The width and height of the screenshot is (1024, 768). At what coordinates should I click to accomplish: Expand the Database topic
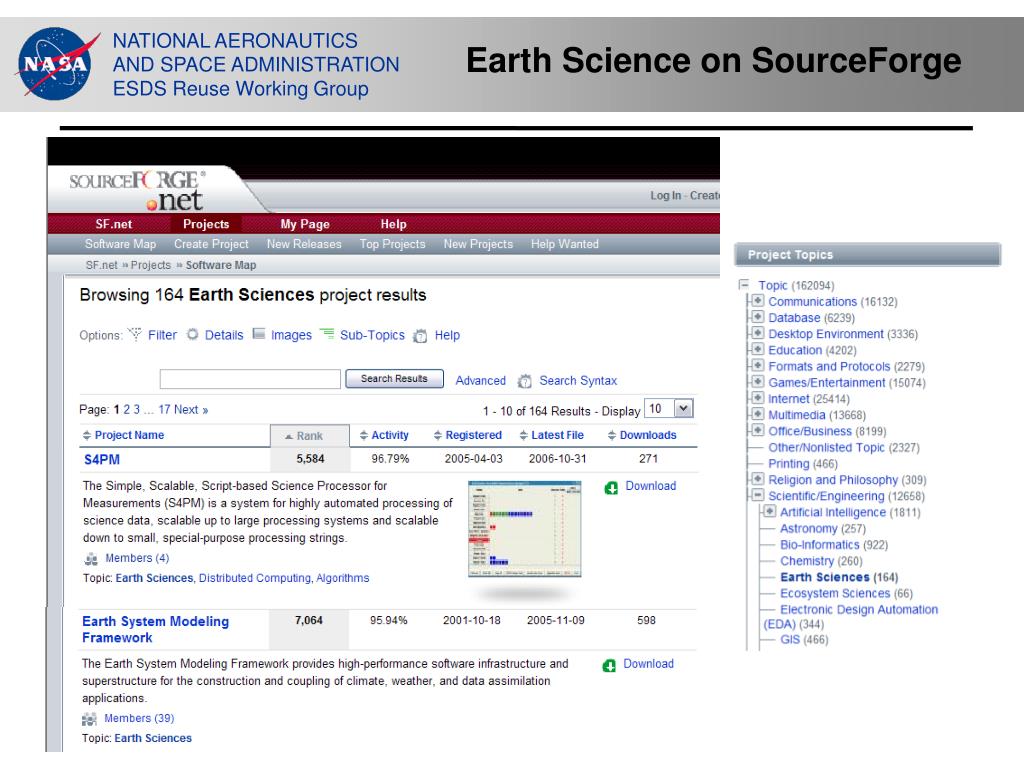[758, 317]
